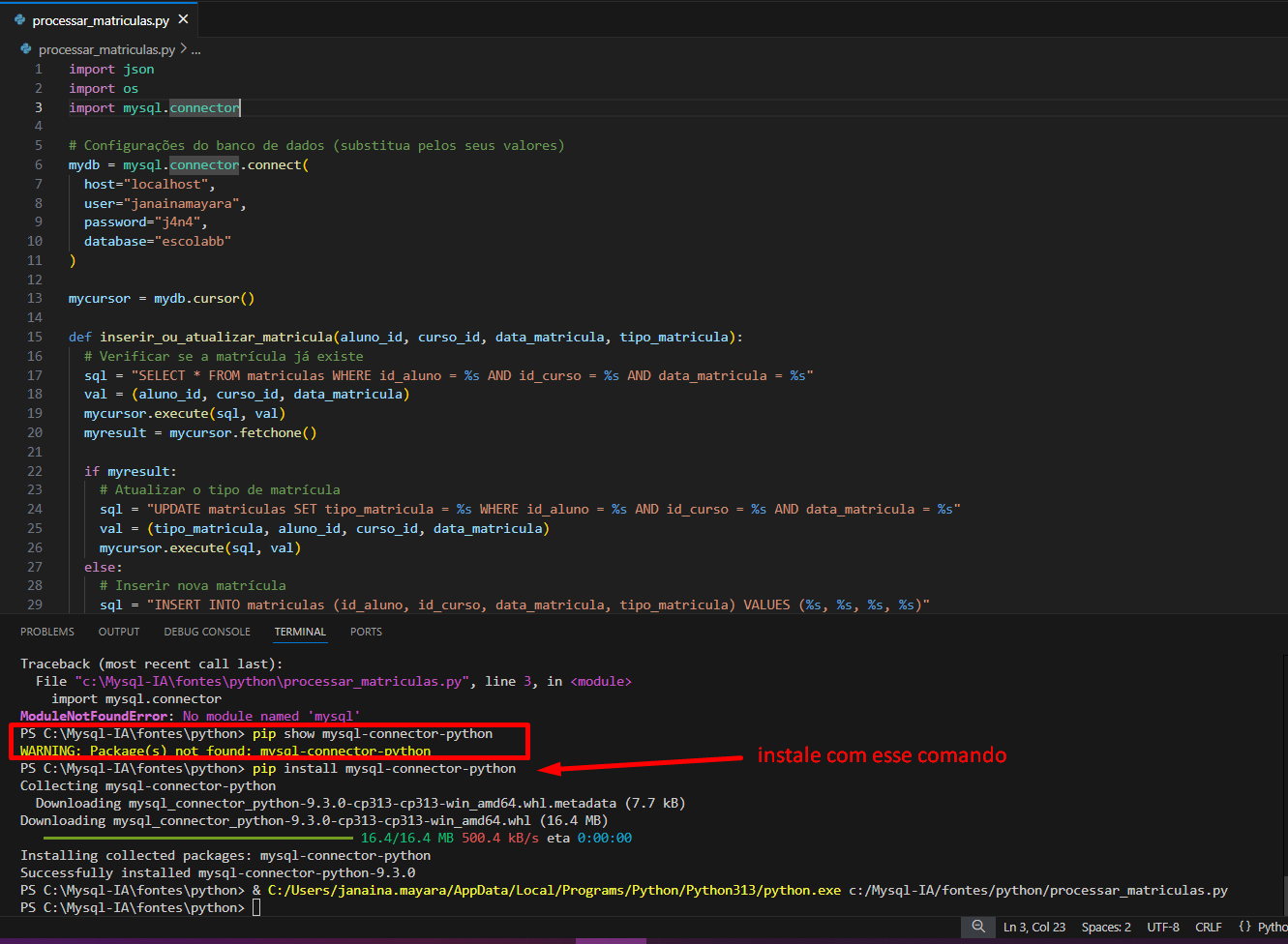Screen dimensions: 1288x944
Task: Click line number 3 in the gutter
Action: point(39,107)
